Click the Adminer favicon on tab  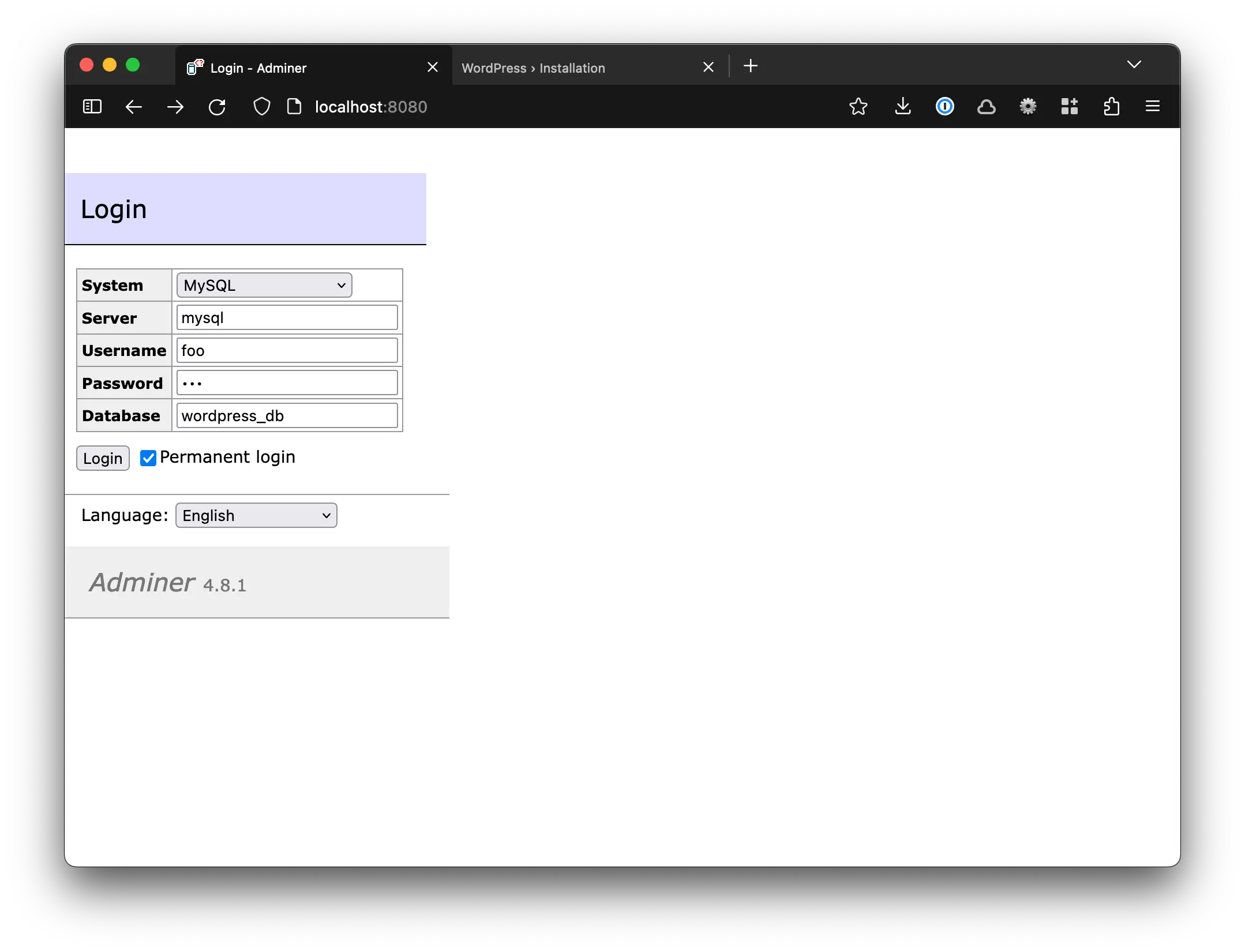click(x=195, y=68)
